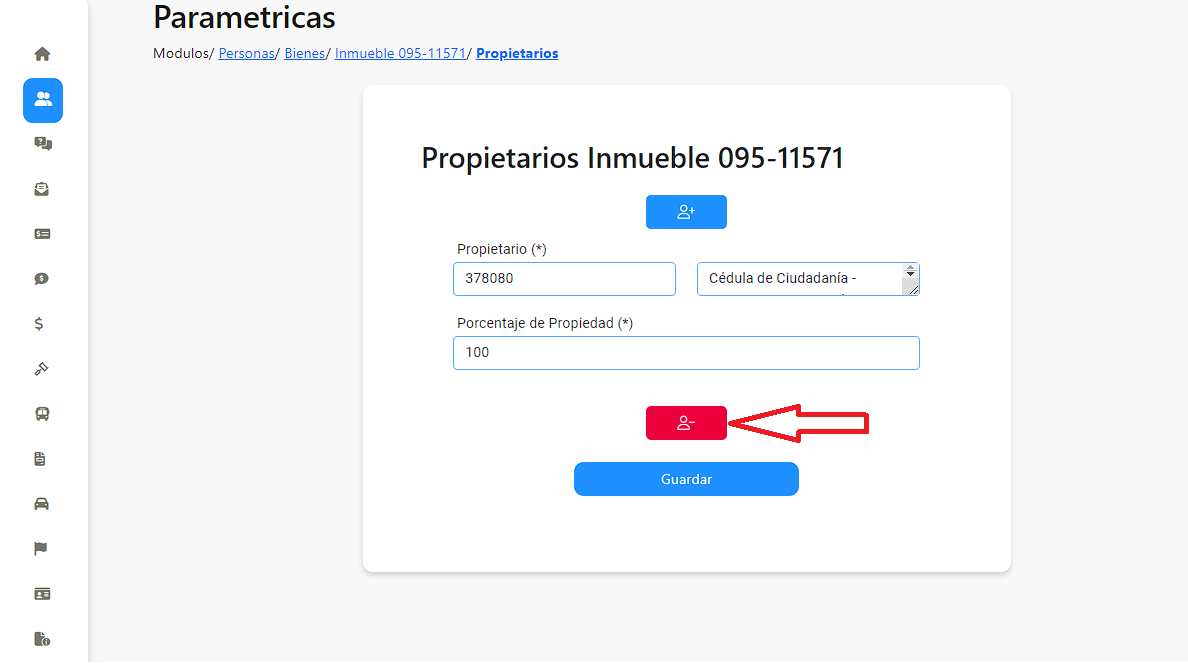Focus the Propietario field containing 378080
The height and width of the screenshot is (670, 1188).
click(564, 279)
